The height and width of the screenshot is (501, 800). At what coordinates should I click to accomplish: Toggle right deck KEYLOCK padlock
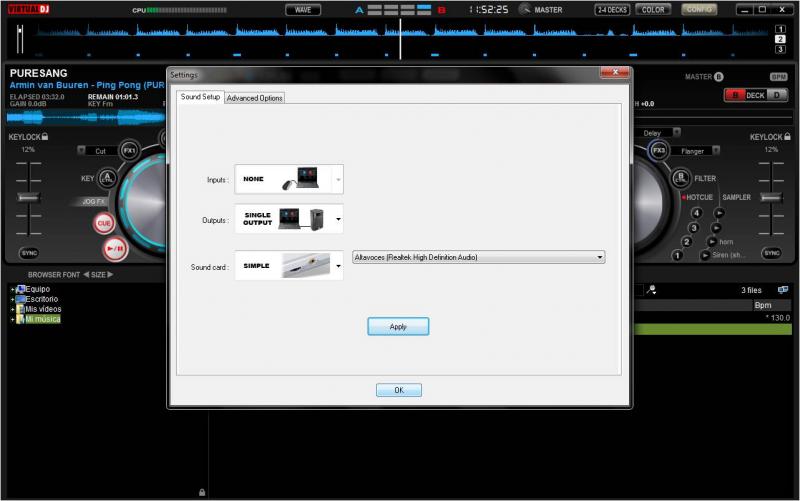[x=787, y=136]
